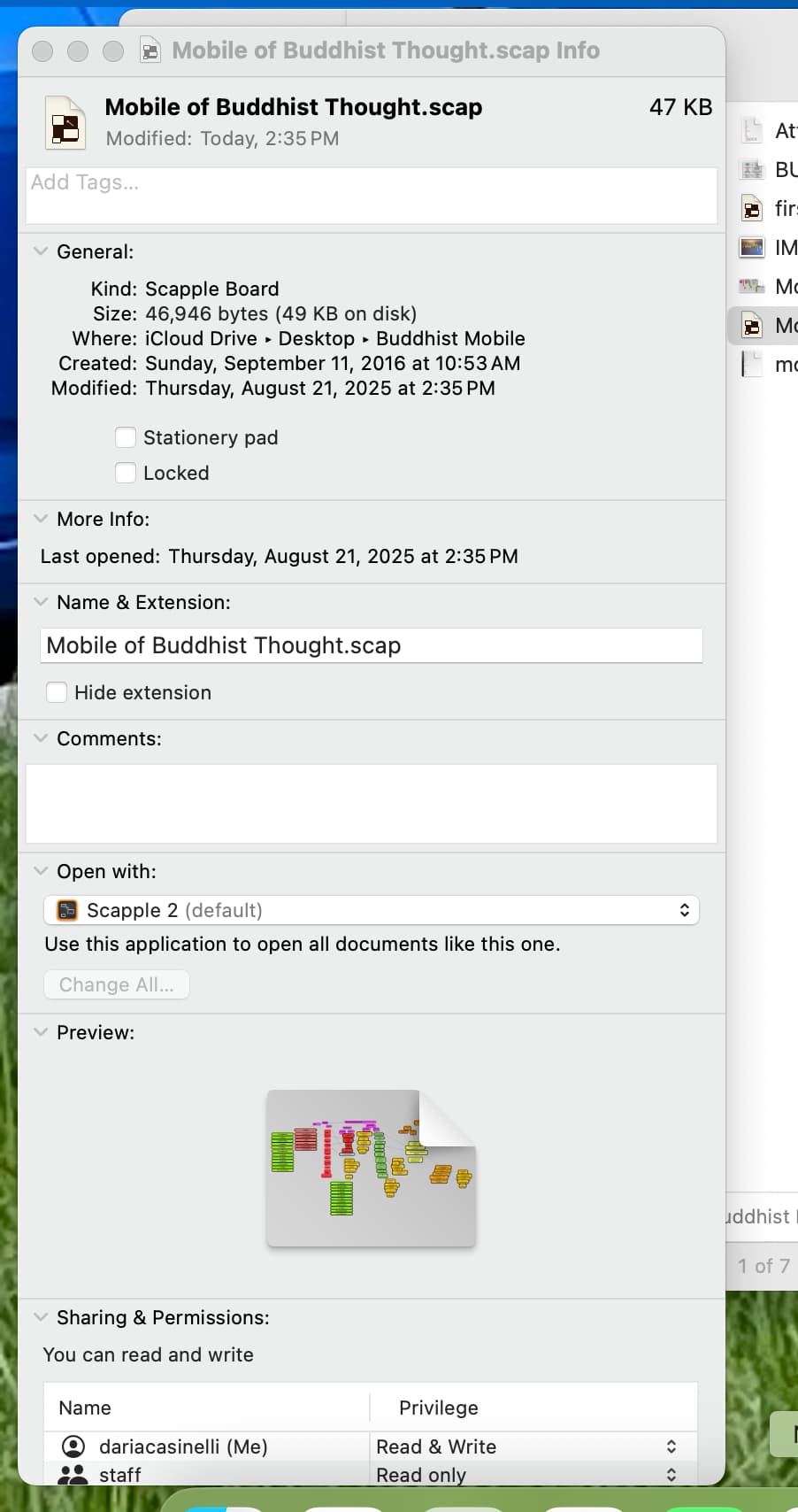798x1512 pixels.
Task: Click the blank document icon atop Finder list
Action: pos(752,131)
